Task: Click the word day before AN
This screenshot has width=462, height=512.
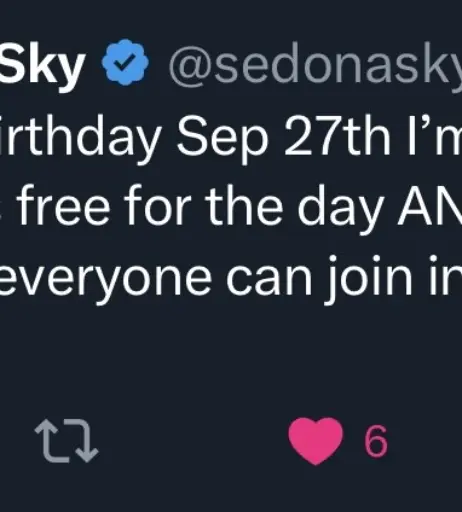Action: [x=340, y=209]
